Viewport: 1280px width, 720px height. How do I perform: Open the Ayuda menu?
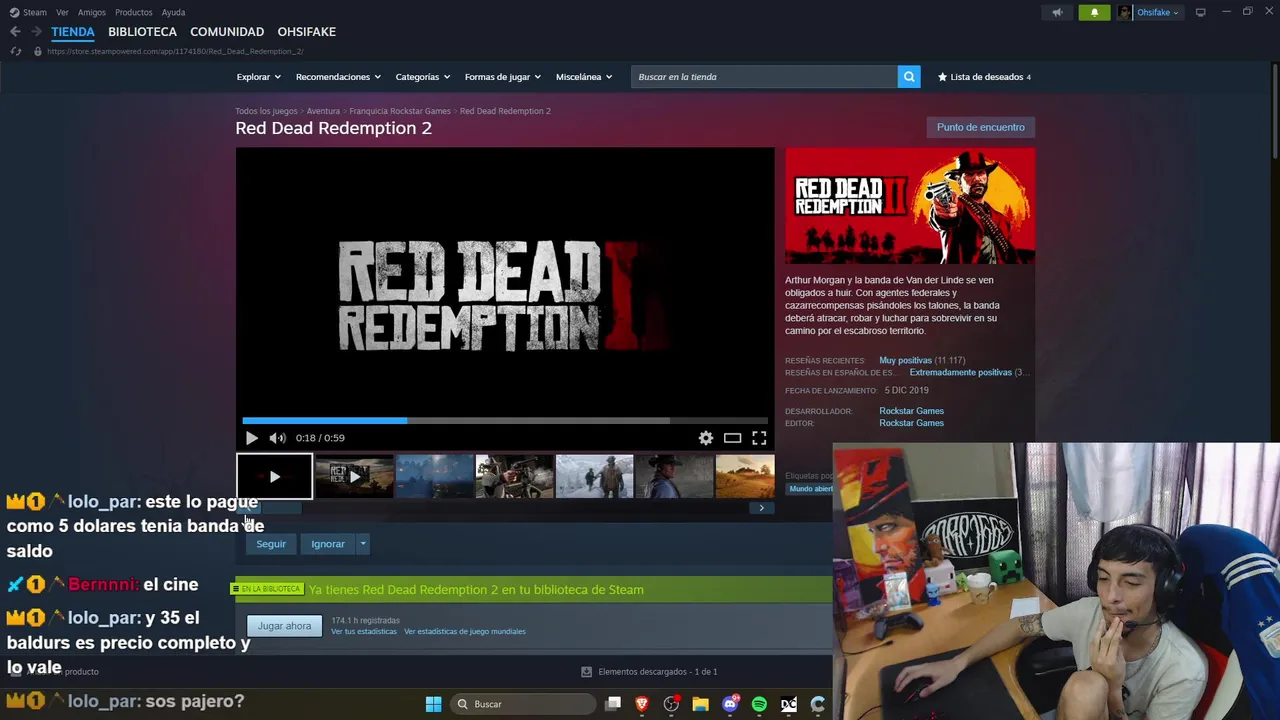(173, 12)
